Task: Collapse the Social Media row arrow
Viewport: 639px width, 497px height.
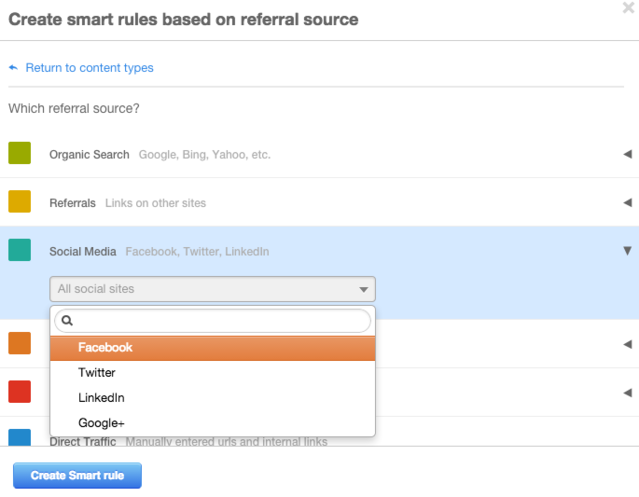Action: 627,251
